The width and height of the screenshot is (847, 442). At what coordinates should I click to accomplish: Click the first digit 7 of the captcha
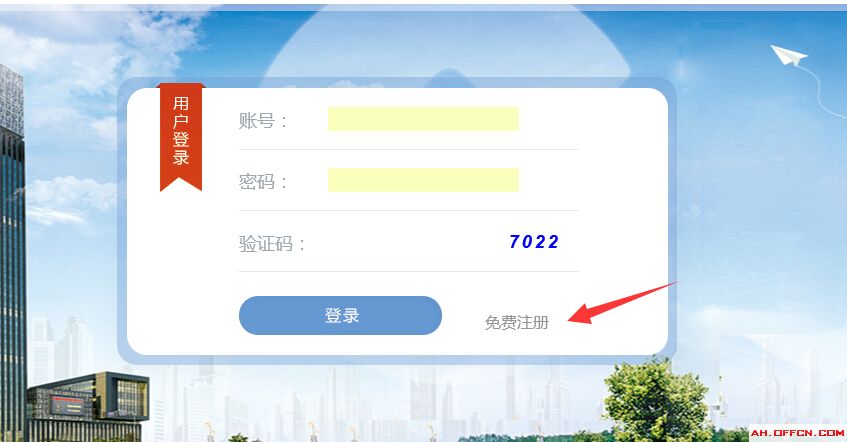click(x=515, y=242)
